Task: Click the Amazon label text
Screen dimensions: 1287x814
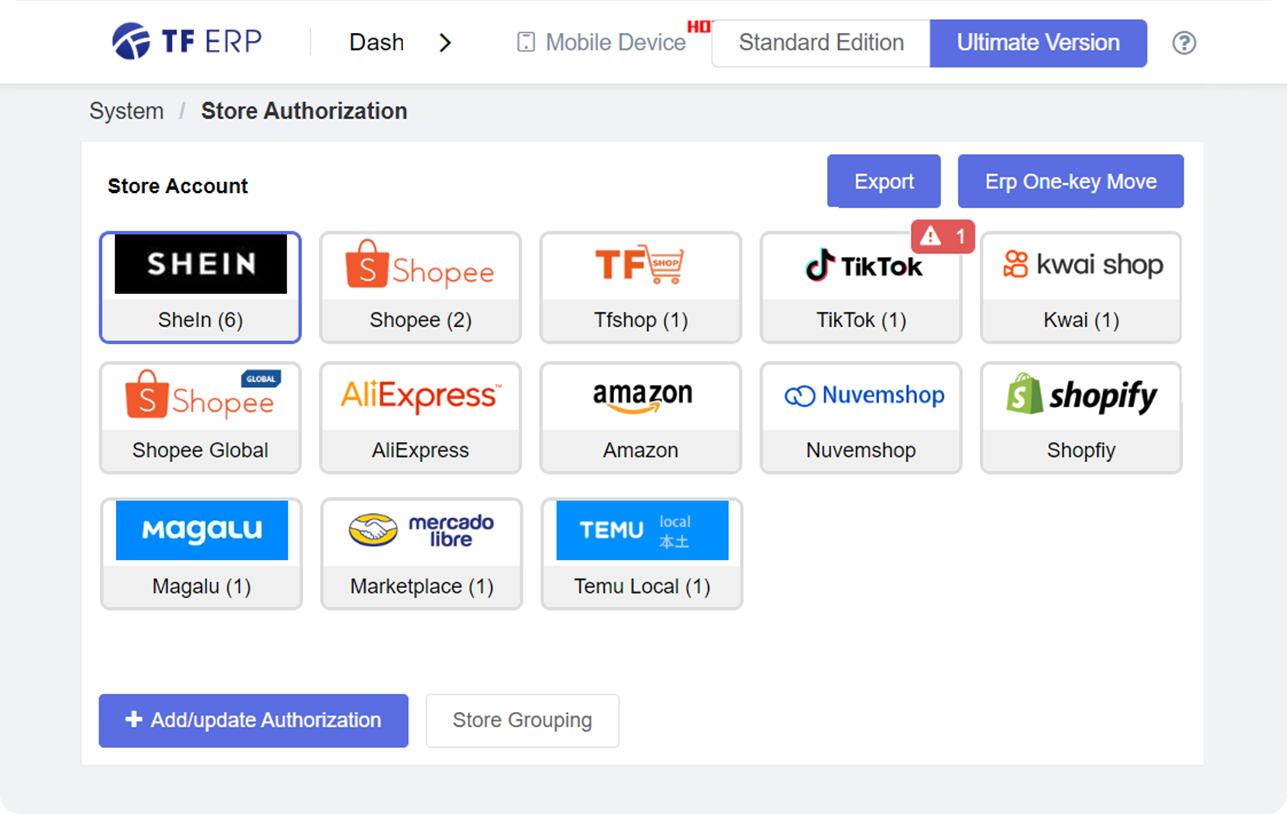Action: point(641,450)
